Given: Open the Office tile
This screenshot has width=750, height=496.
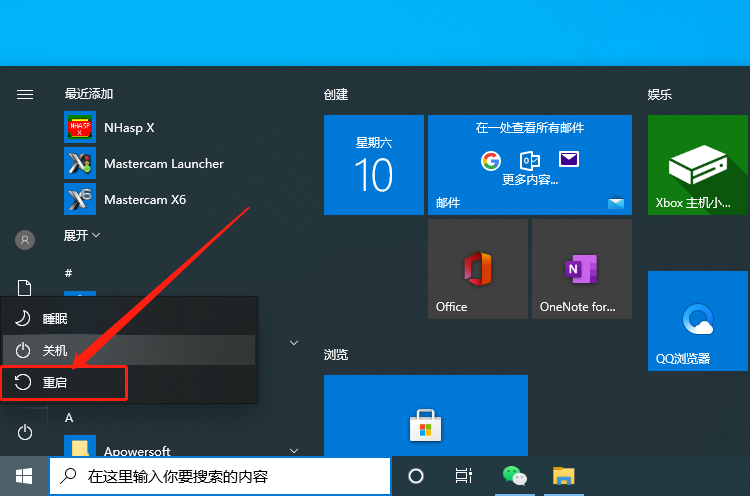Looking at the screenshot, I should [477, 269].
